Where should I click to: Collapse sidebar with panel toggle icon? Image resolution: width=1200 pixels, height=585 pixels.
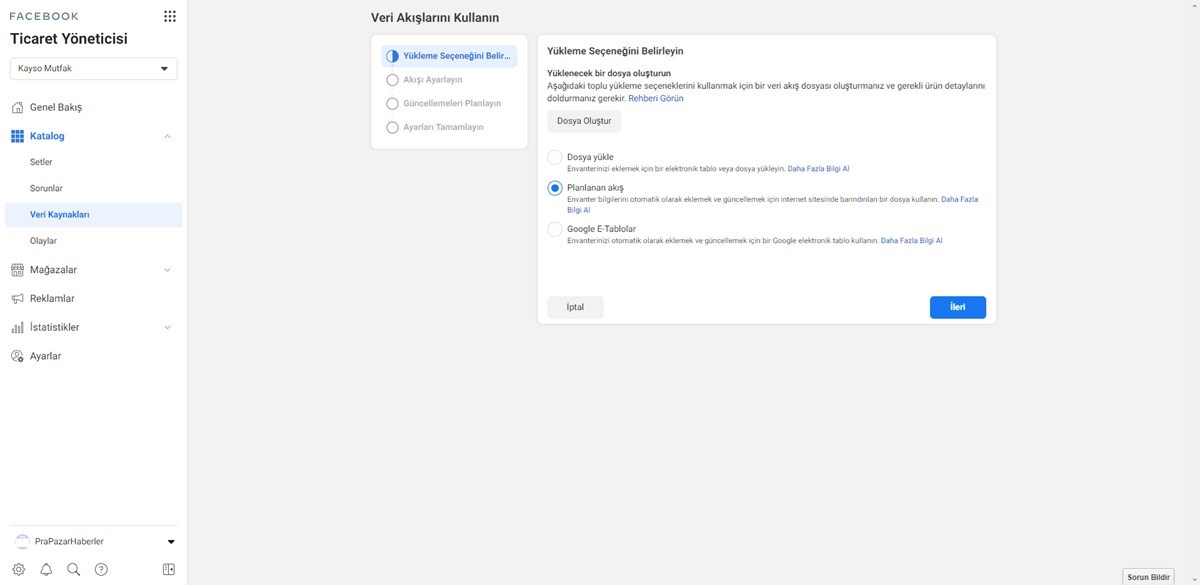point(169,569)
